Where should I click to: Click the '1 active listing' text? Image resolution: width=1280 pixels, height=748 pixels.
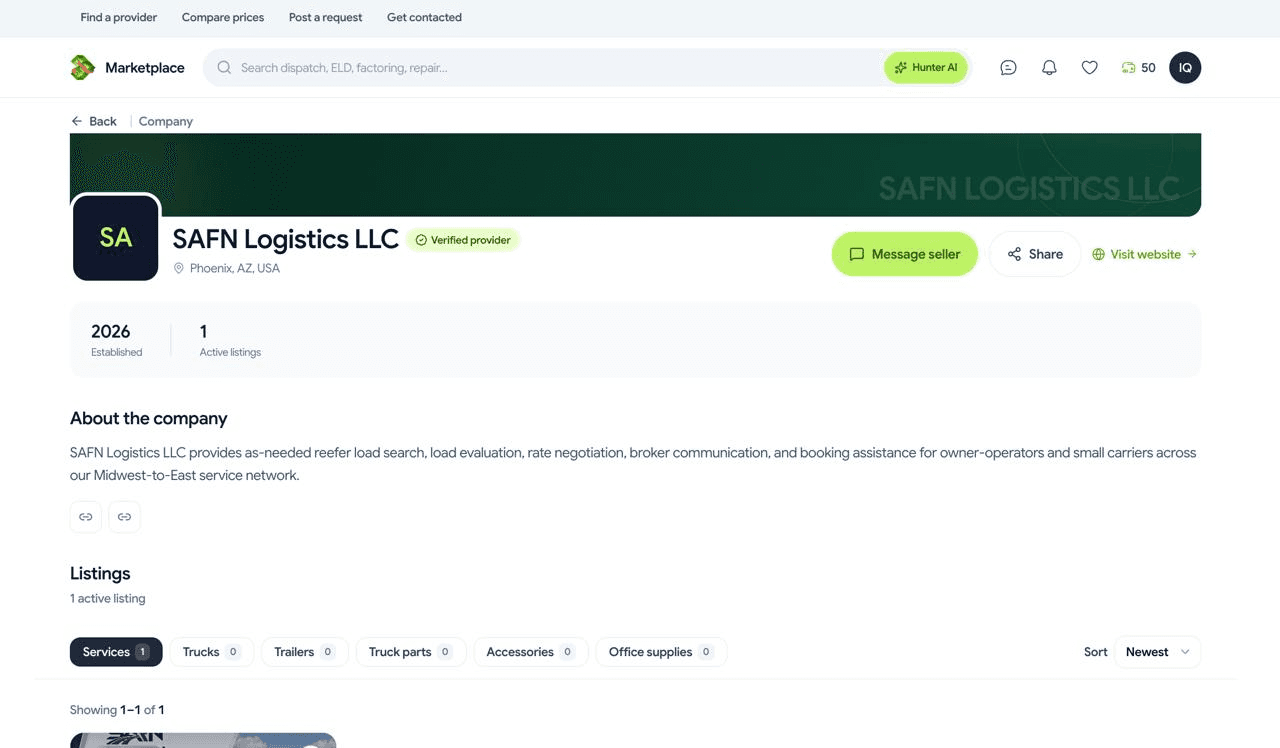(108, 598)
